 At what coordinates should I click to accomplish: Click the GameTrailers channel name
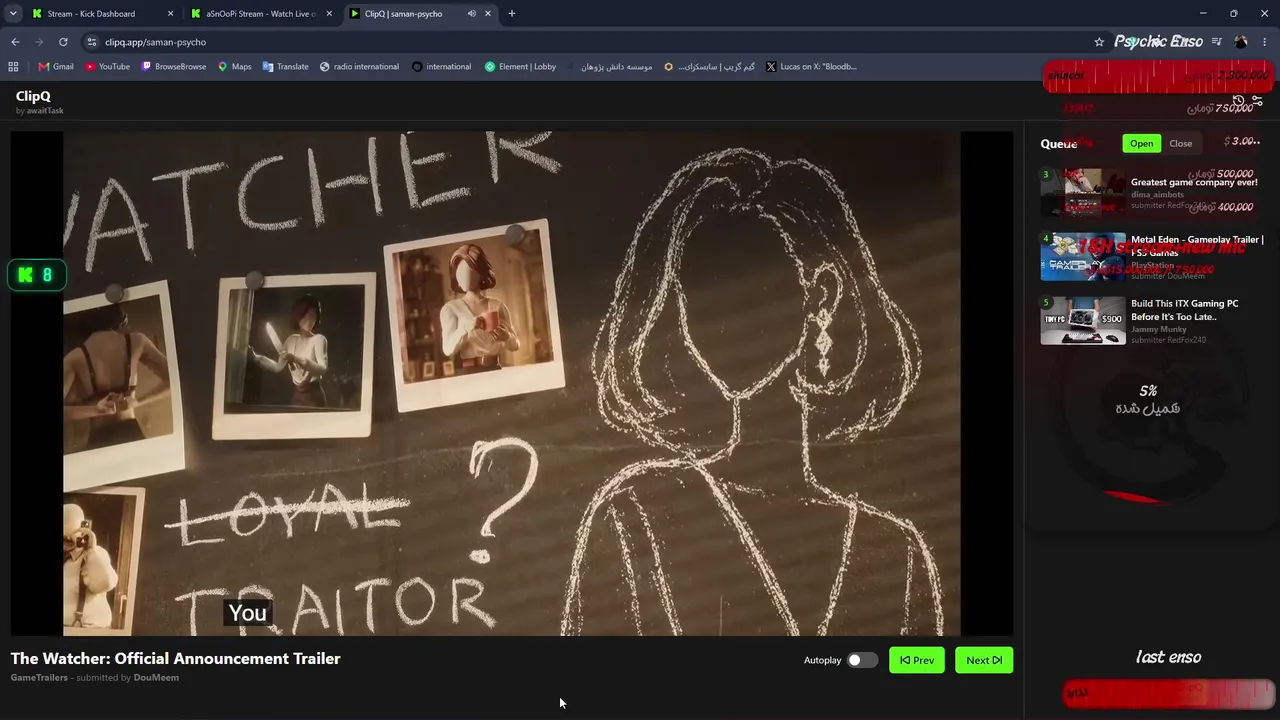click(x=39, y=678)
